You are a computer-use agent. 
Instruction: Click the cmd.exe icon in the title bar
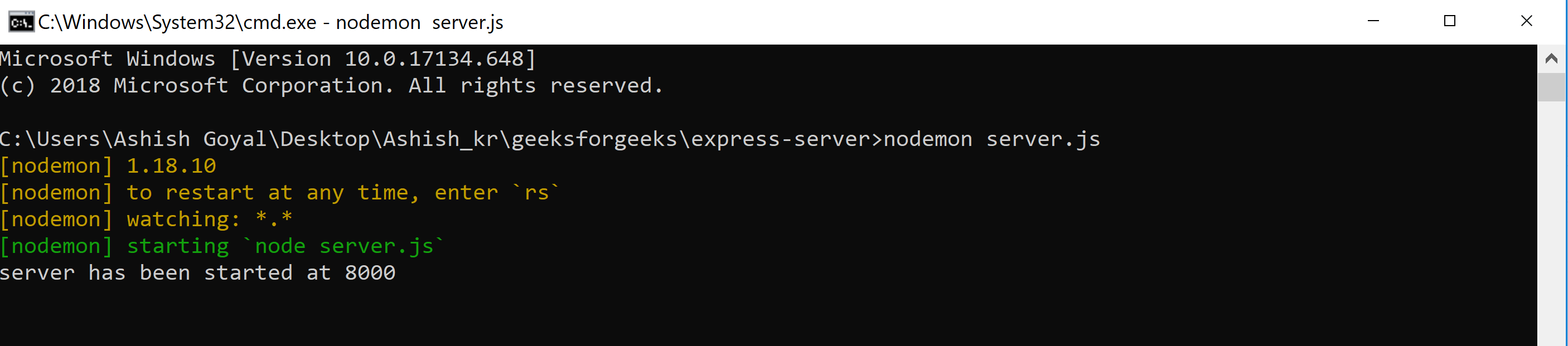(x=21, y=22)
